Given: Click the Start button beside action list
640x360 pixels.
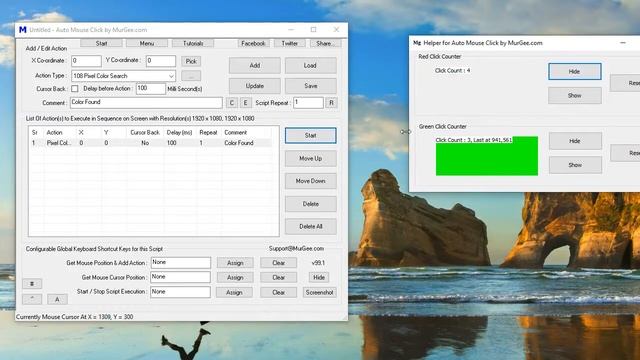Looking at the screenshot, I should pos(311,136).
